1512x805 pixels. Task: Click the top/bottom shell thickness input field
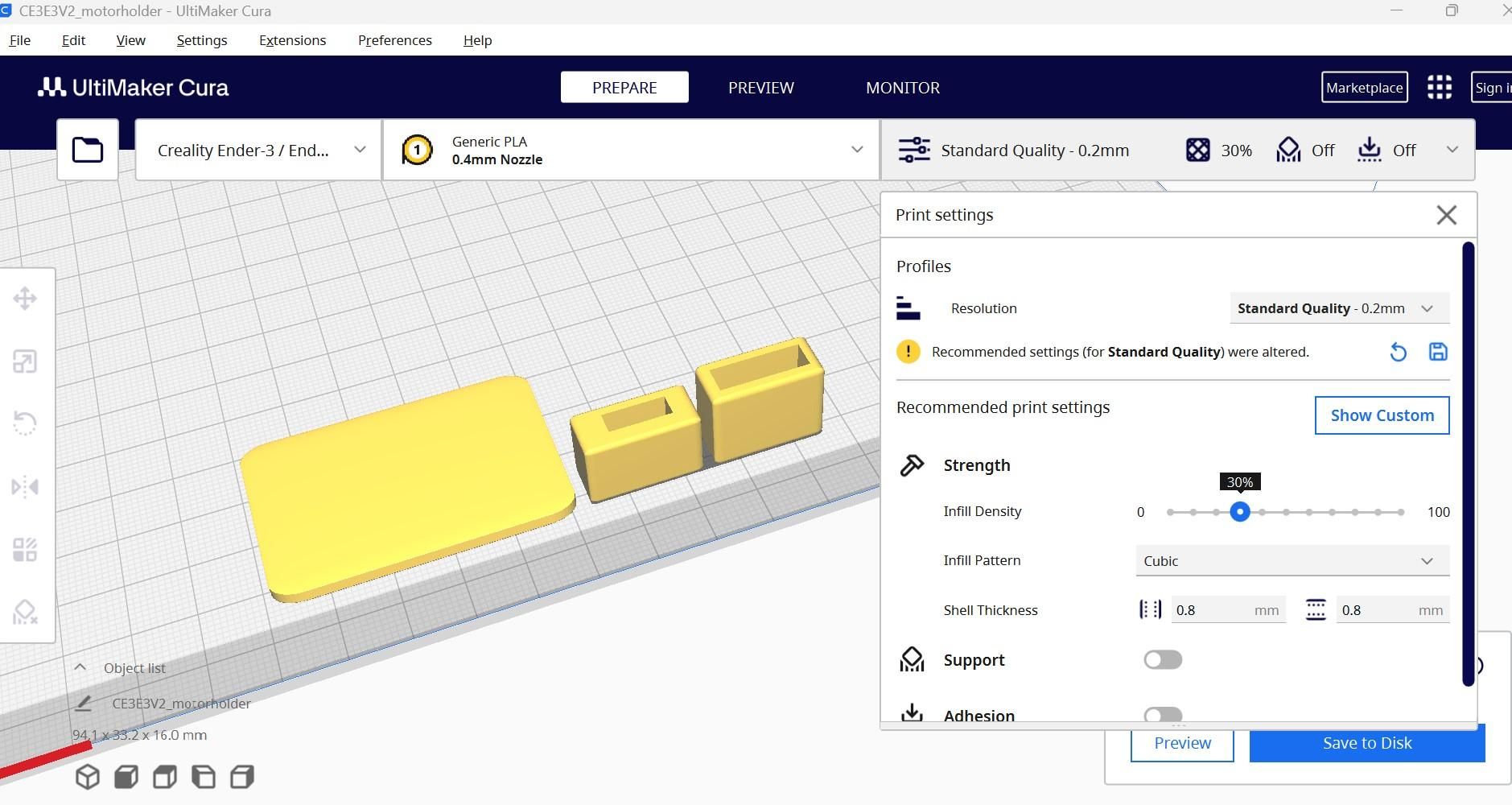[x=1393, y=609]
